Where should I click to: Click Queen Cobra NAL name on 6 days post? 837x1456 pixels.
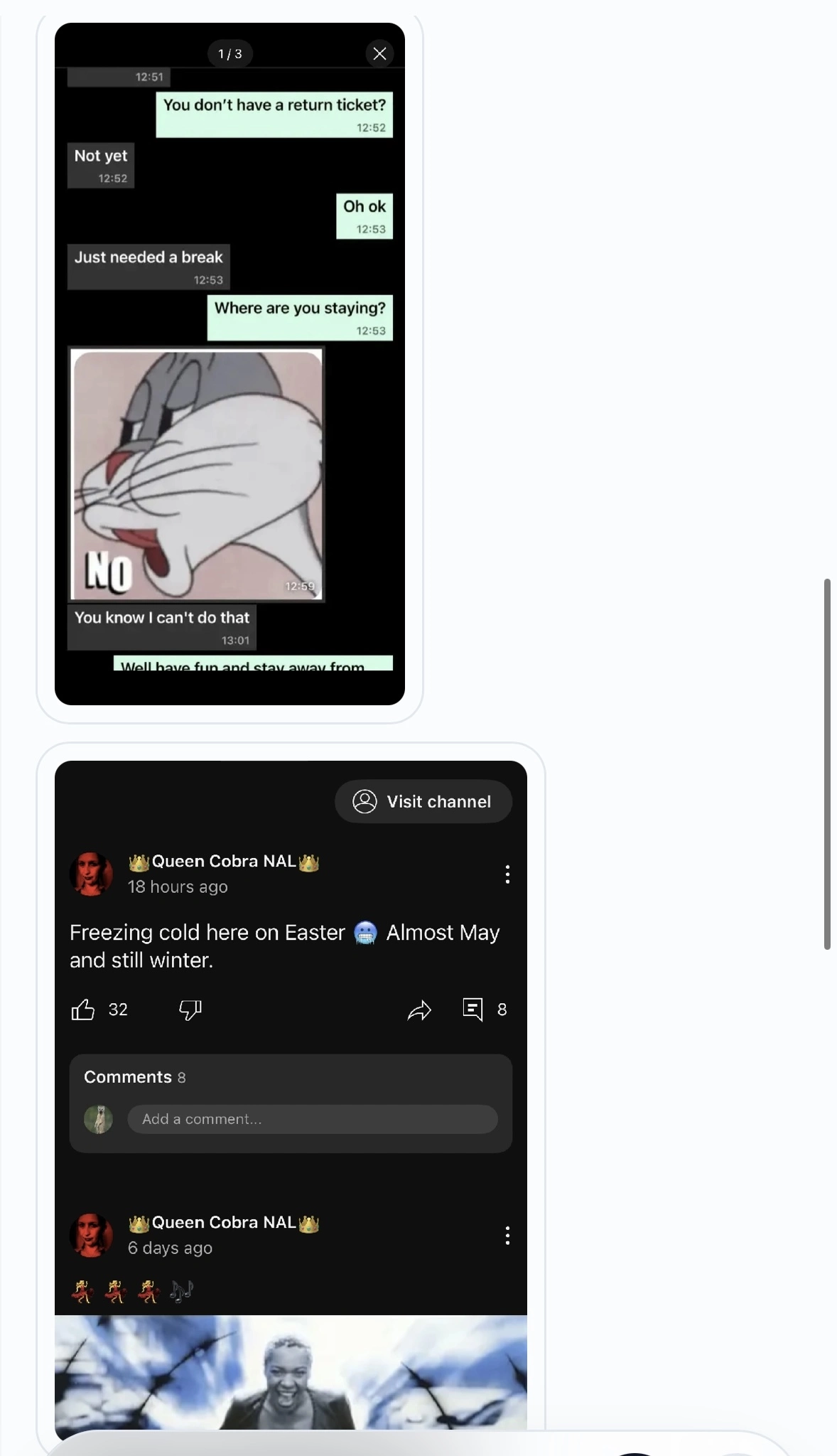click(x=224, y=1222)
